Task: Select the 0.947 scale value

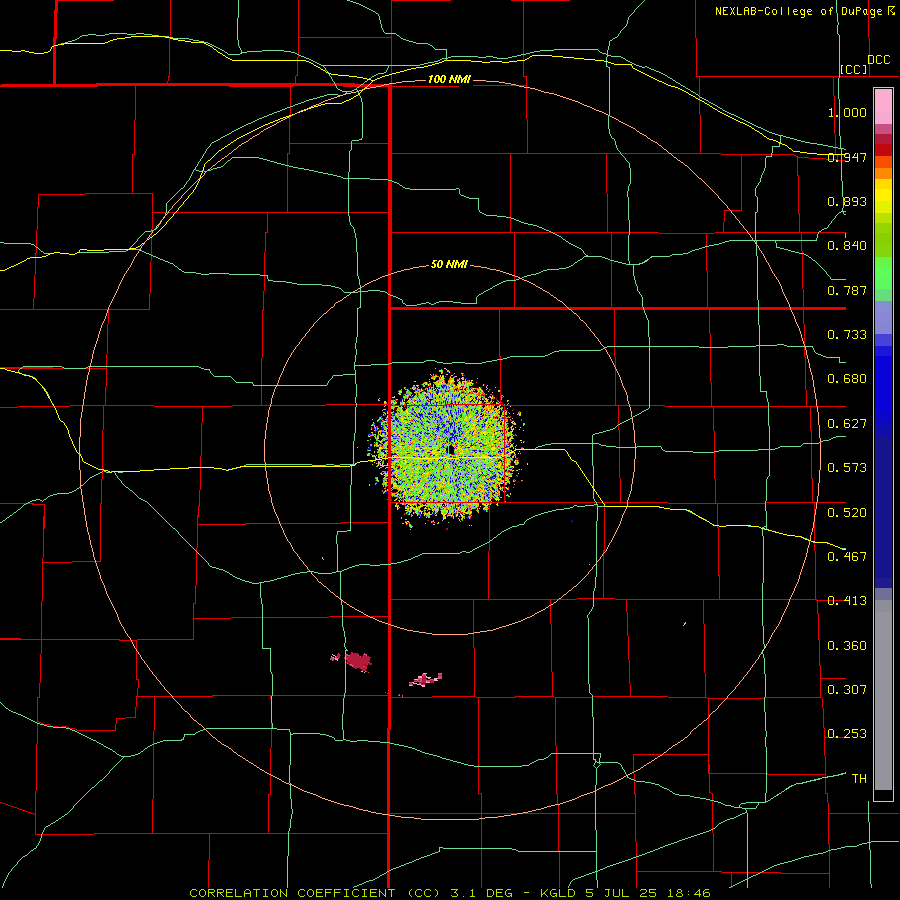Action: [x=847, y=157]
